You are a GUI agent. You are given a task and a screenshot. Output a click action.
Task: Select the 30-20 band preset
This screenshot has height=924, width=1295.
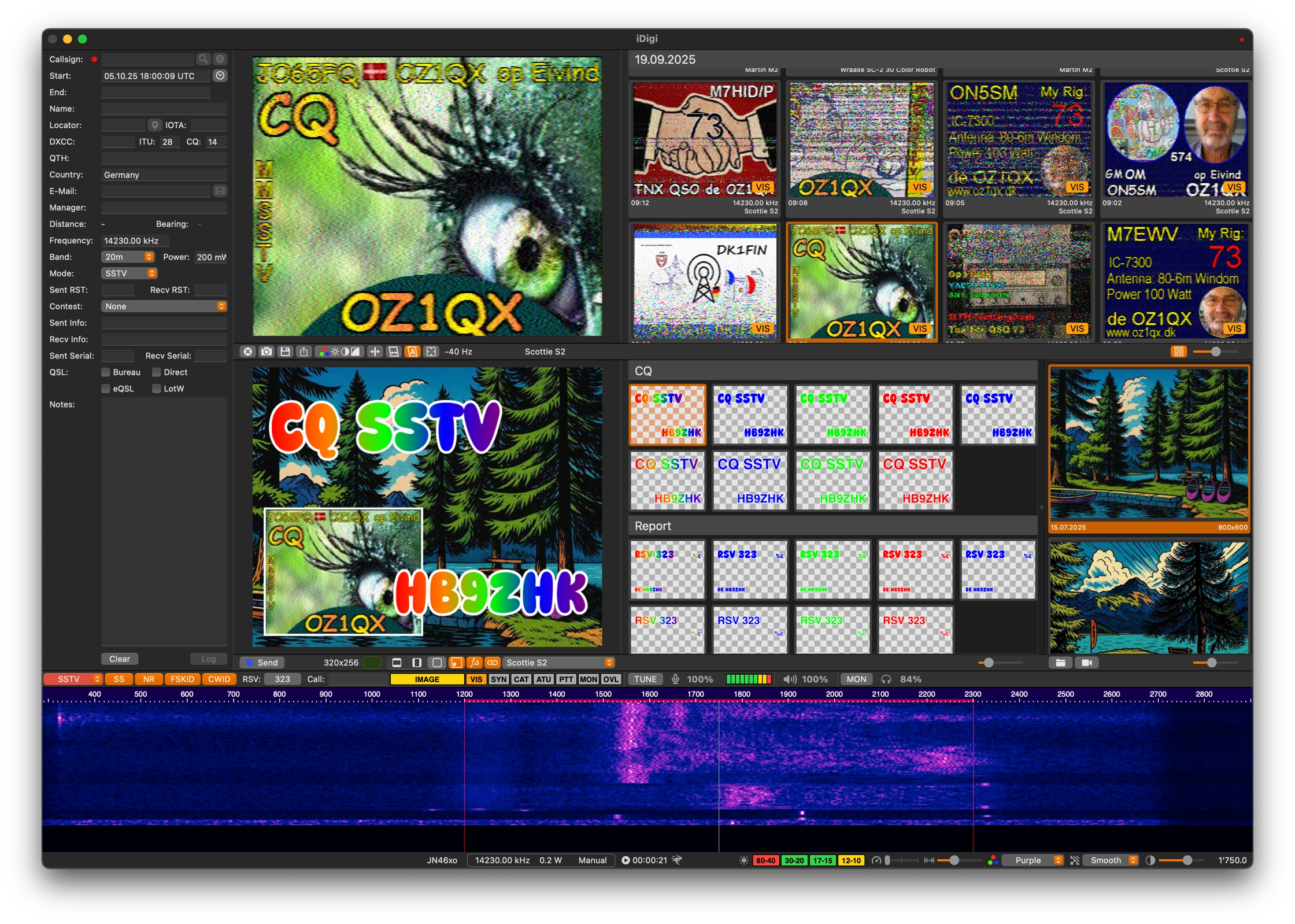pos(794,860)
